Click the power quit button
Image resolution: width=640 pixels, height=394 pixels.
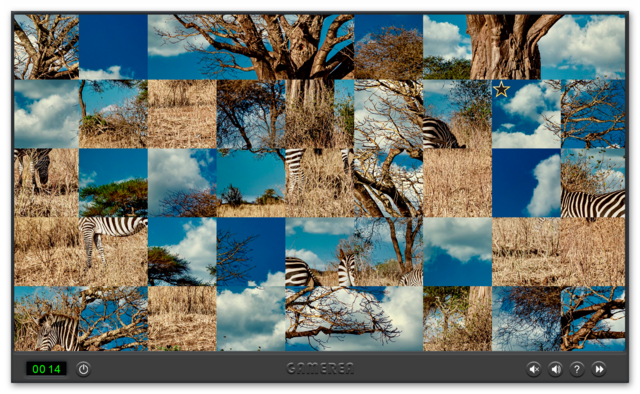click(83, 370)
